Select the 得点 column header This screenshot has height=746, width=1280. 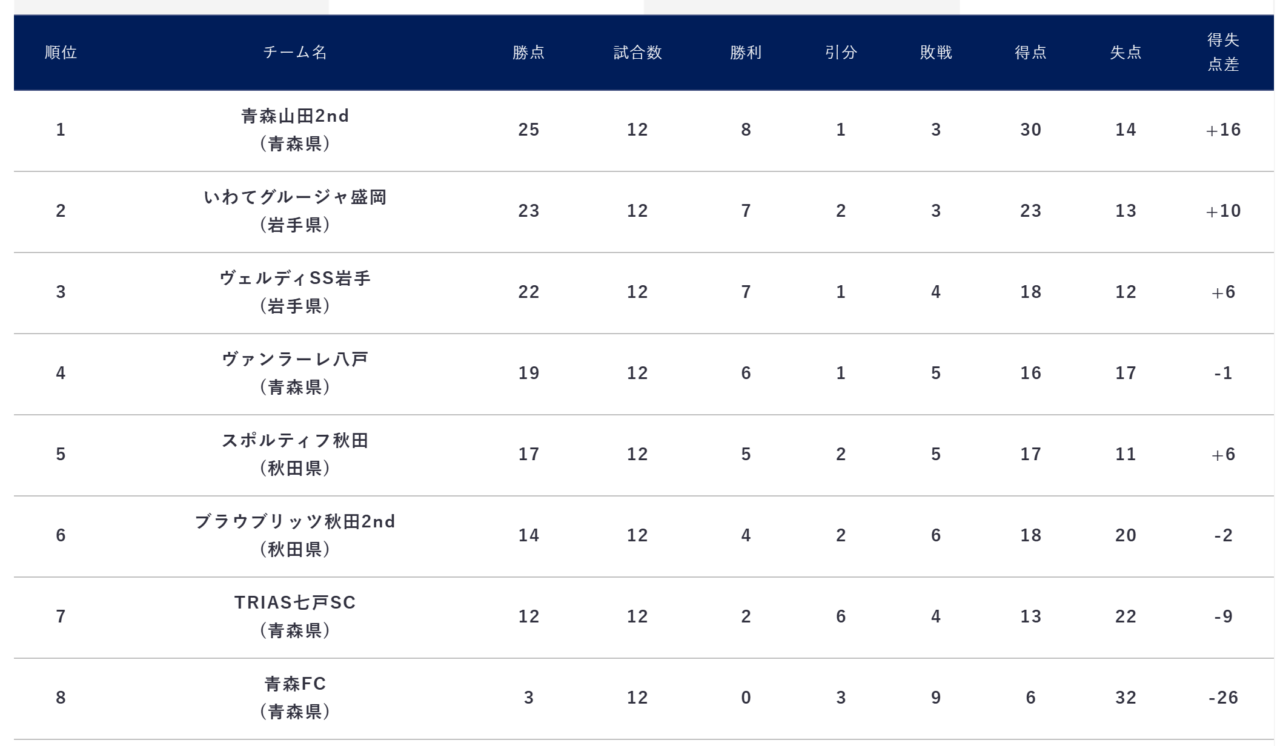coord(1031,53)
